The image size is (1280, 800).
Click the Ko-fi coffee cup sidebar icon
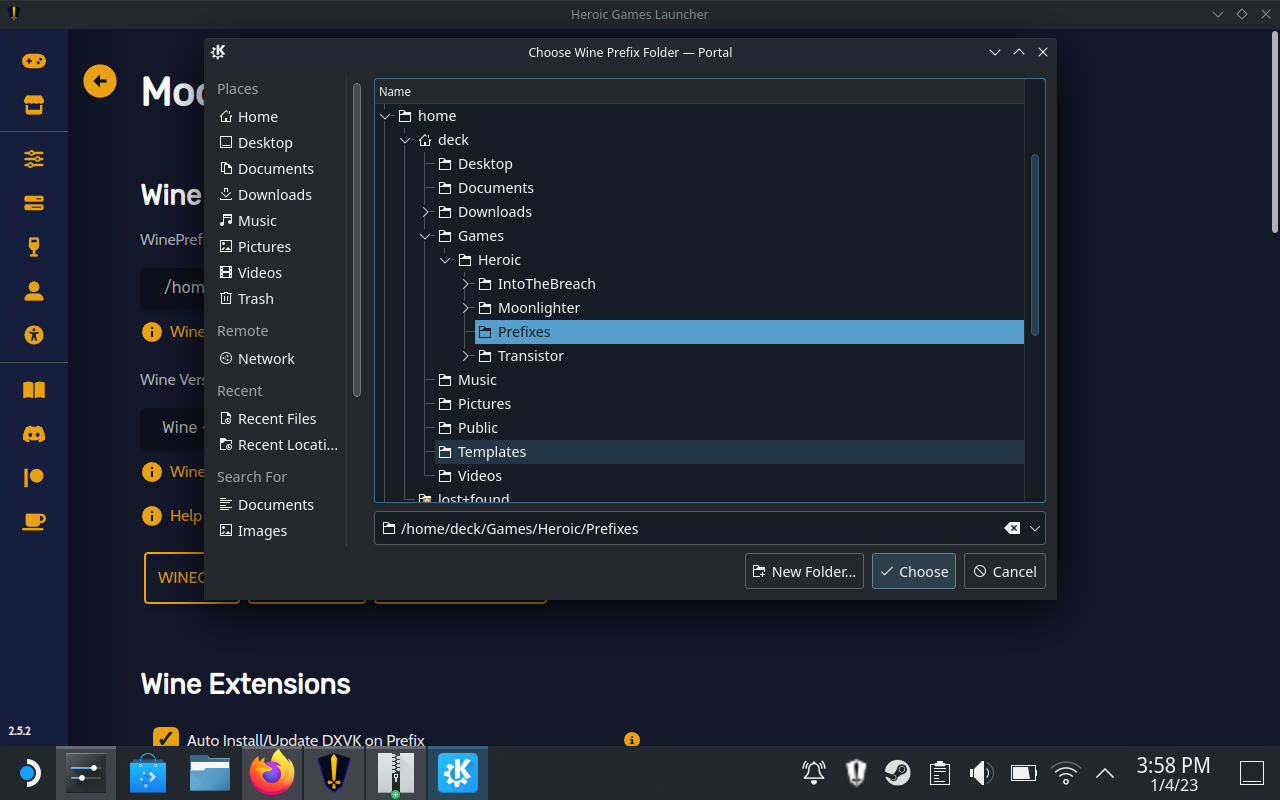(x=34, y=521)
